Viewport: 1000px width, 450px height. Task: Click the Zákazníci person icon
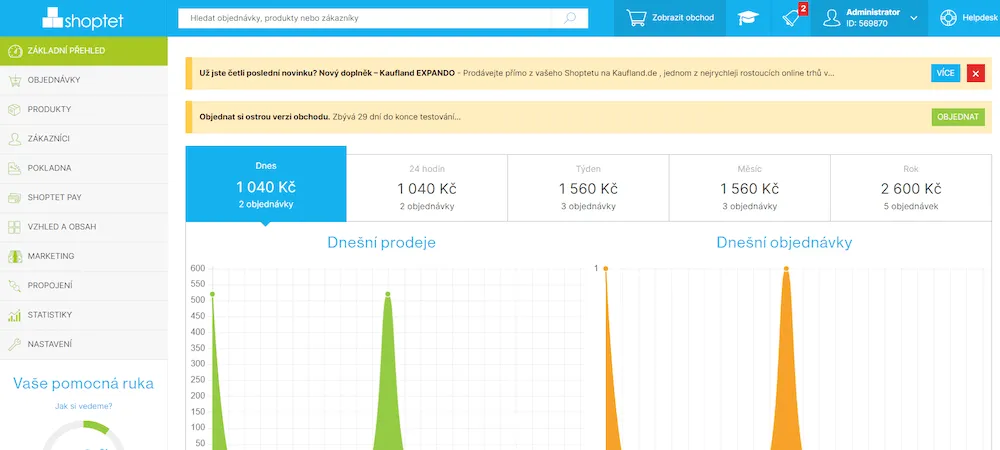15,139
